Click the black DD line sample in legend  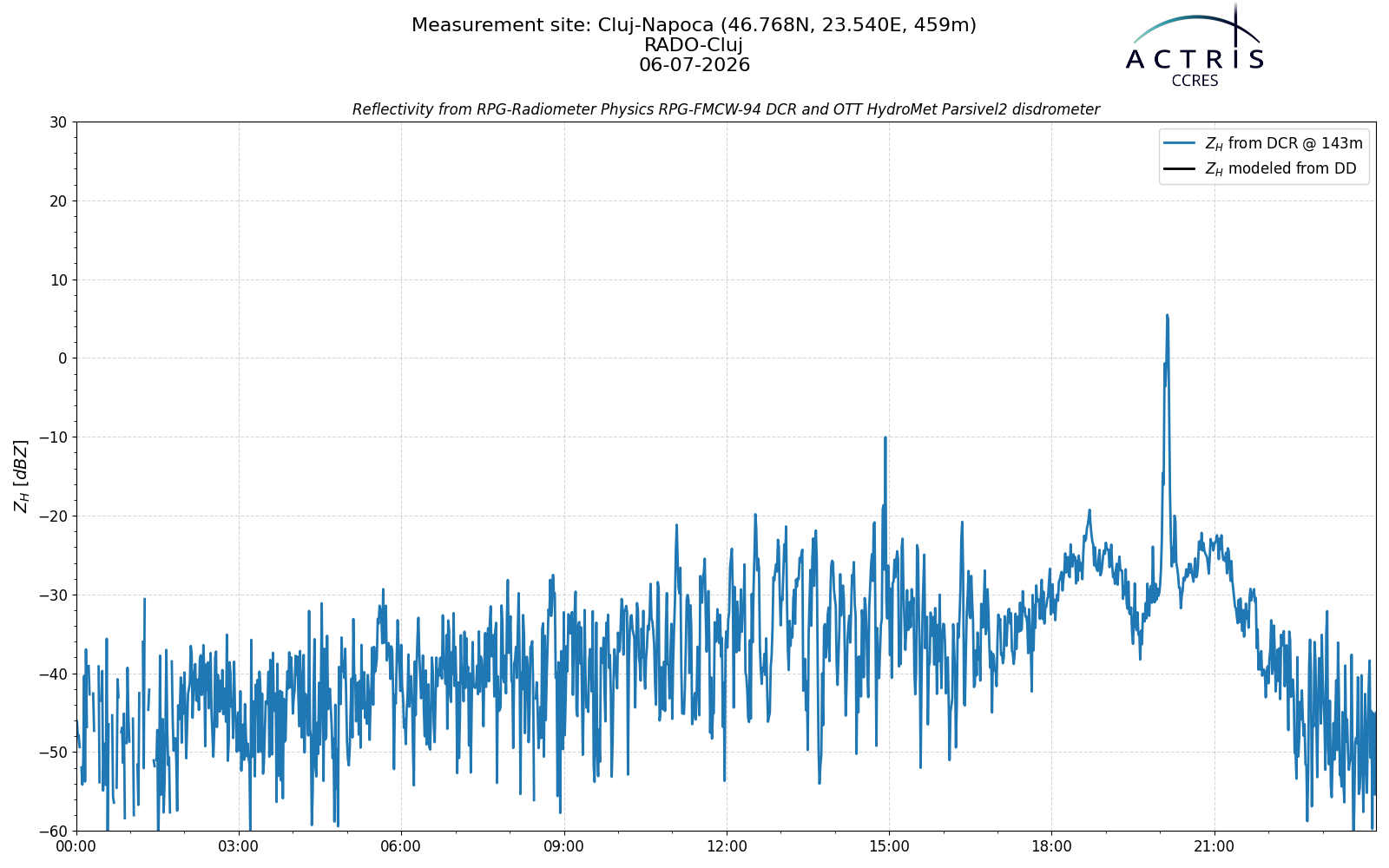pyautogui.click(x=1181, y=168)
